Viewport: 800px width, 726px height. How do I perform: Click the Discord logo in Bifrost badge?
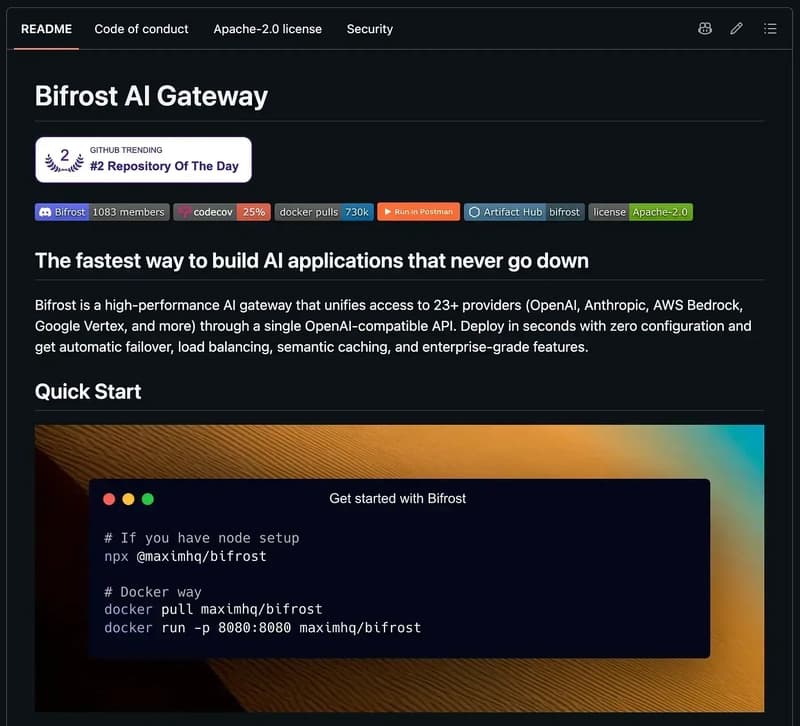45,212
